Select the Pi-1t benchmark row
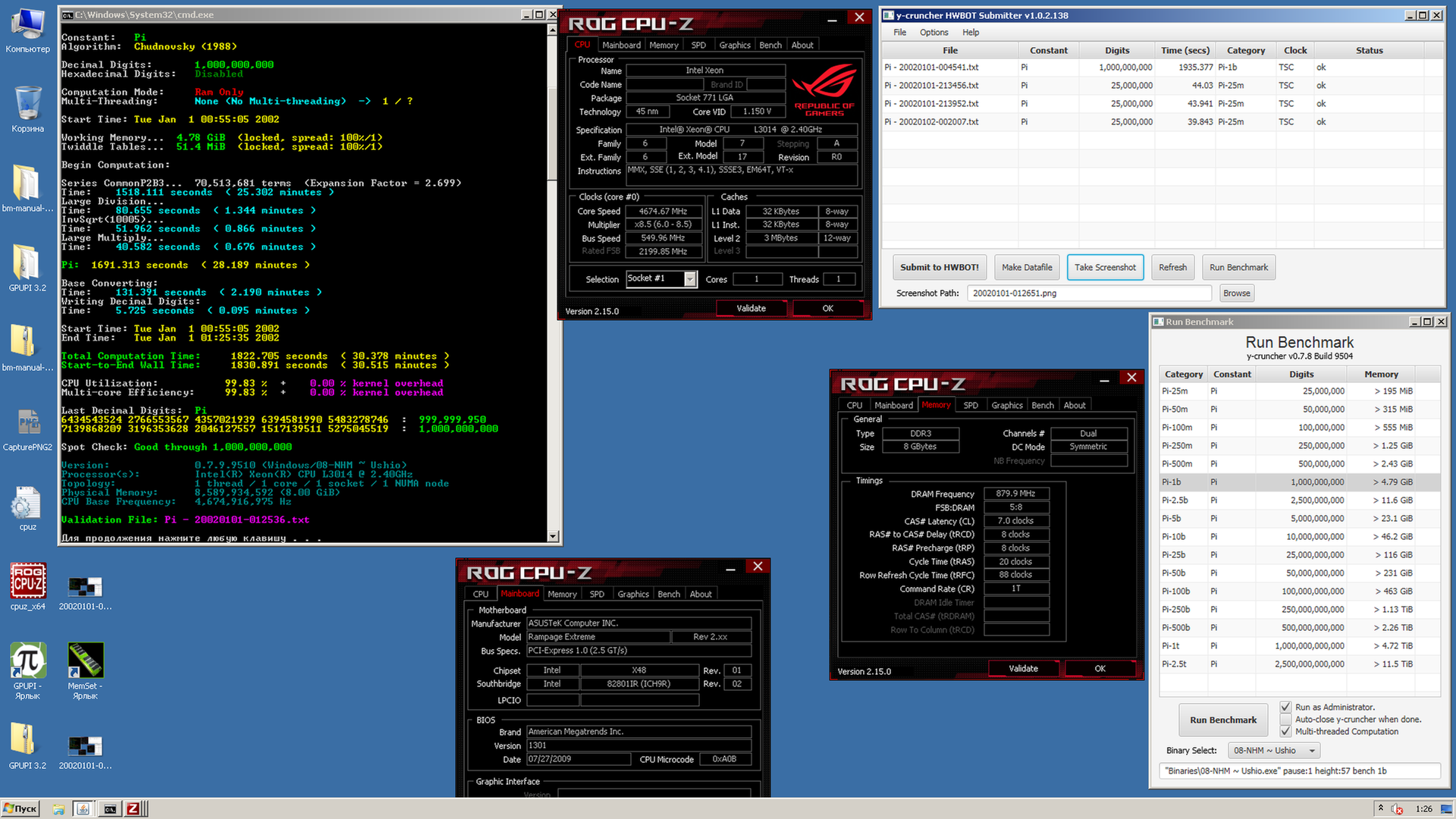The image size is (1456, 819). (x=1300, y=645)
